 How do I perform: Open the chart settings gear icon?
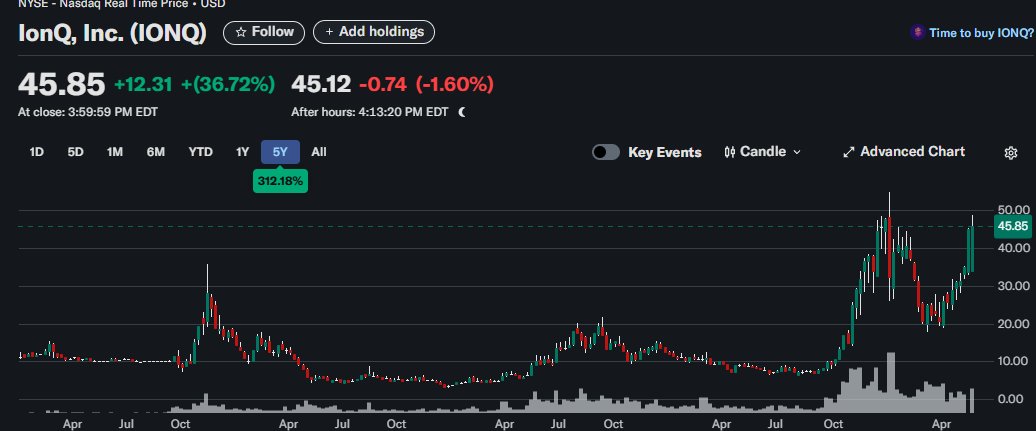[1010, 153]
